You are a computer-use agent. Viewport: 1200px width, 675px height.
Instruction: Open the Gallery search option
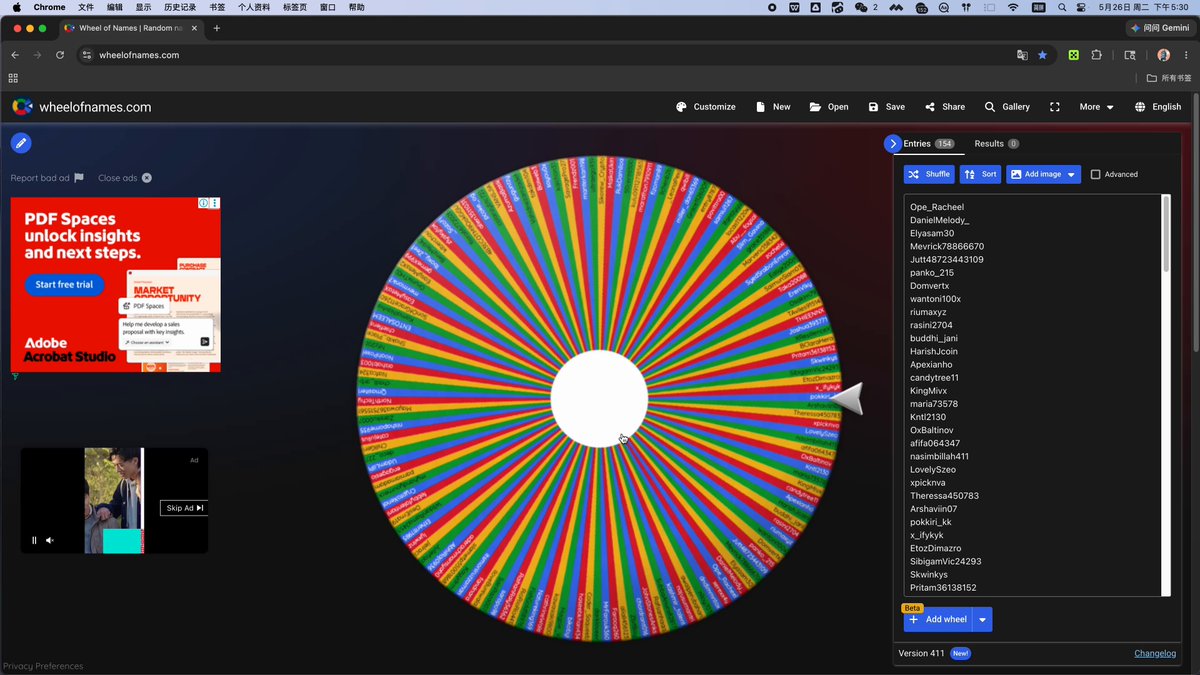click(1006, 107)
